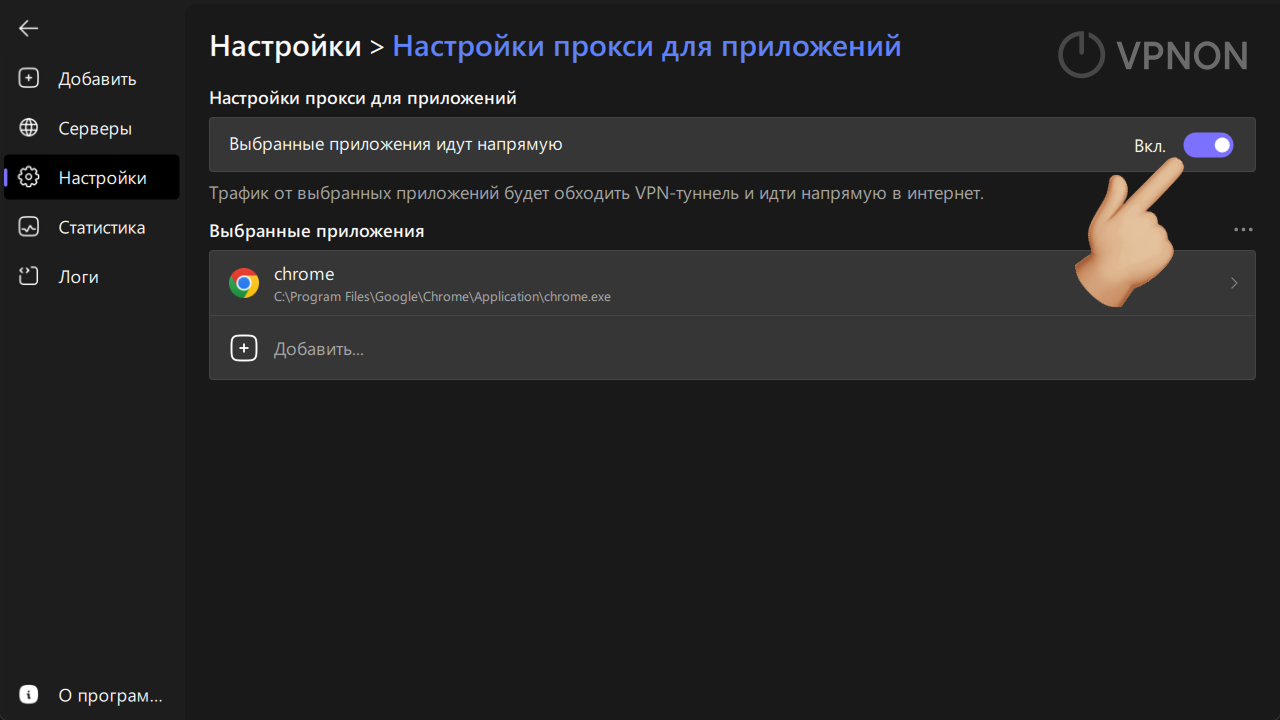Screen dimensions: 1280x720
Task: Select the Настройки gear icon
Action: [x=28, y=177]
